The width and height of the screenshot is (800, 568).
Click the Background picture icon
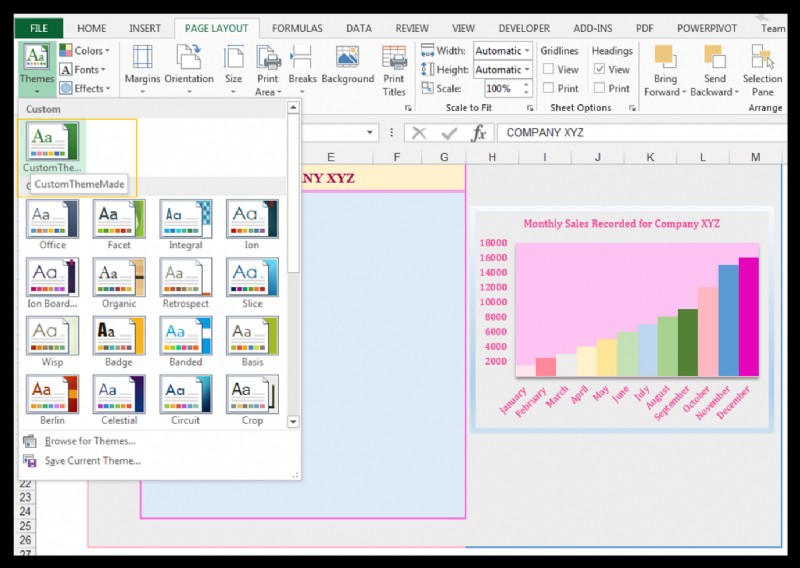tap(347, 57)
